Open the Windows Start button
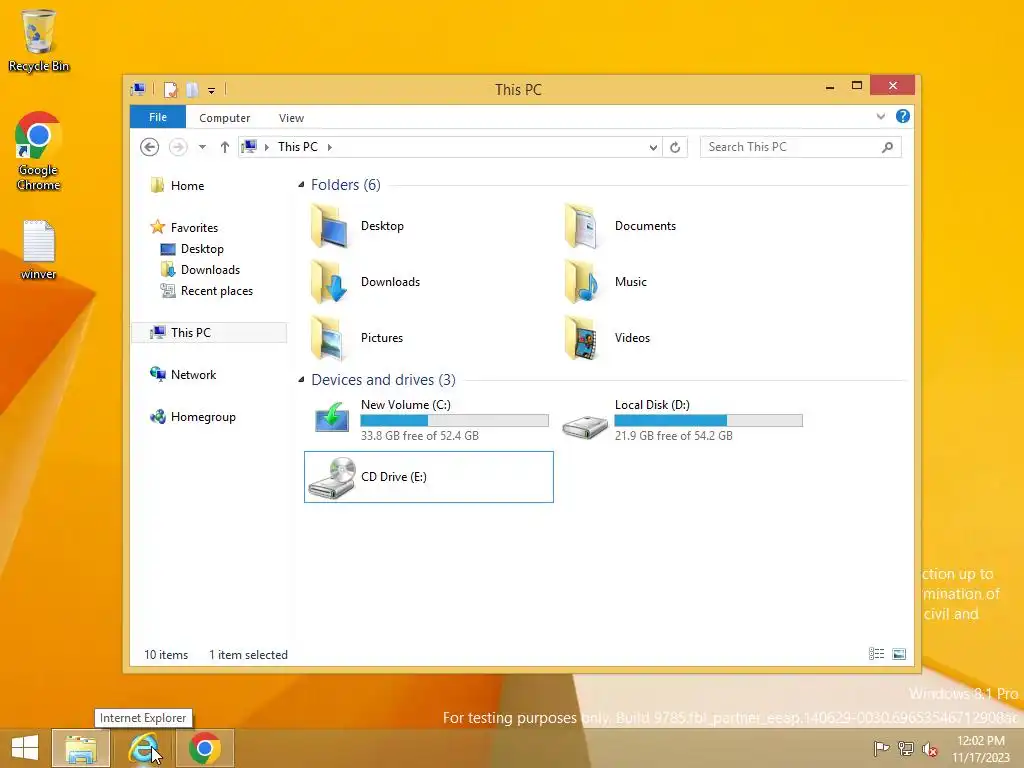Screen dimensions: 1024x768 tap(25, 748)
